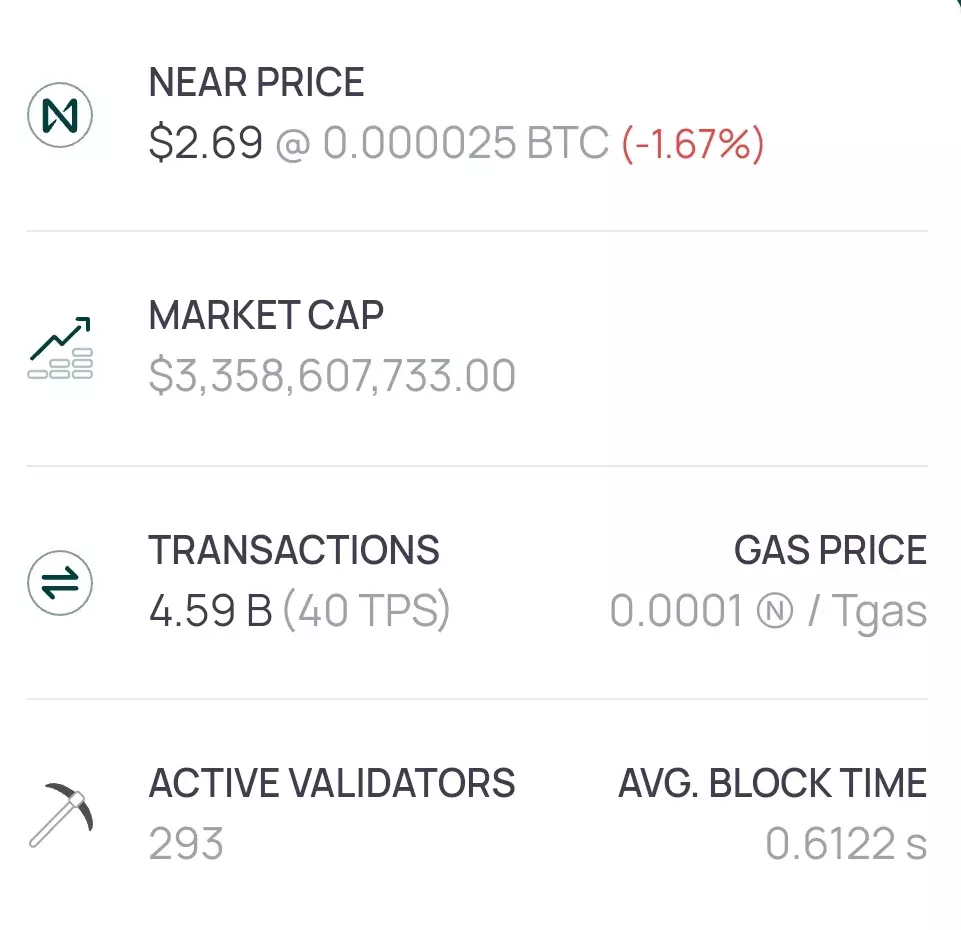Viewport: 961px width, 930px height.
Task: Select the NEAR PRICE heading
Action: click(256, 82)
